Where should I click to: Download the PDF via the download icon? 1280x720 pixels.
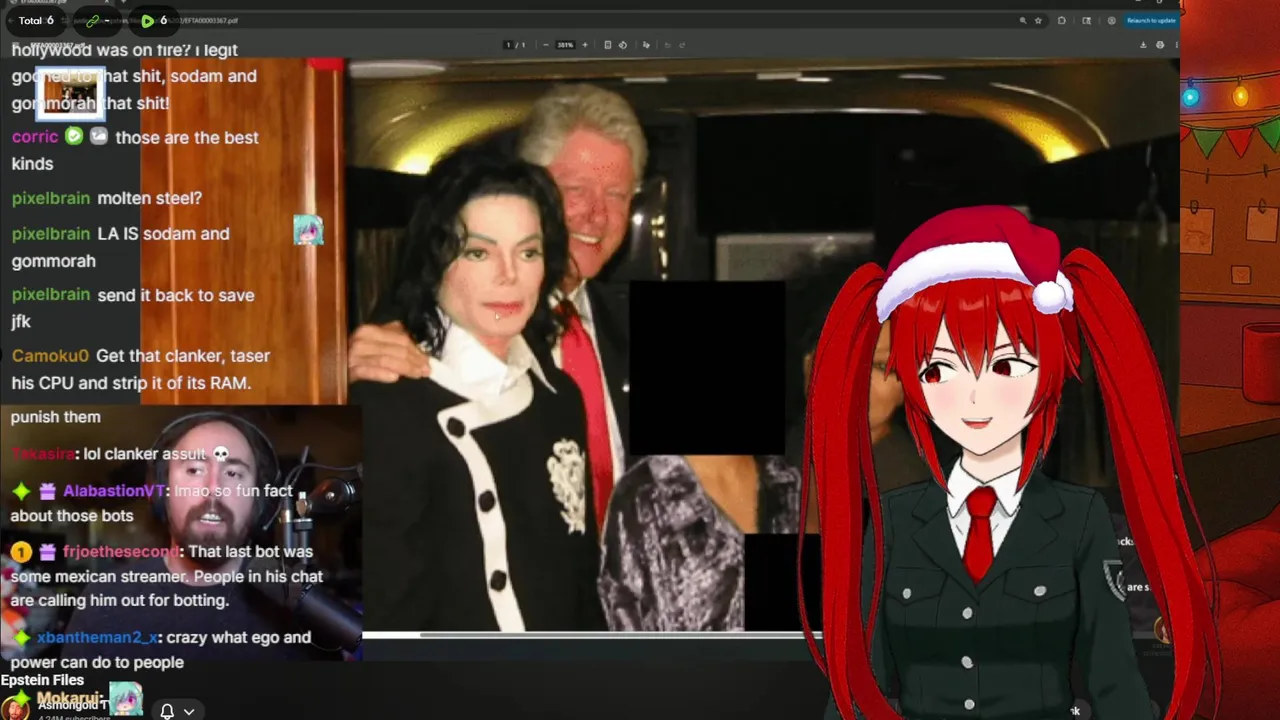pos(1143,45)
